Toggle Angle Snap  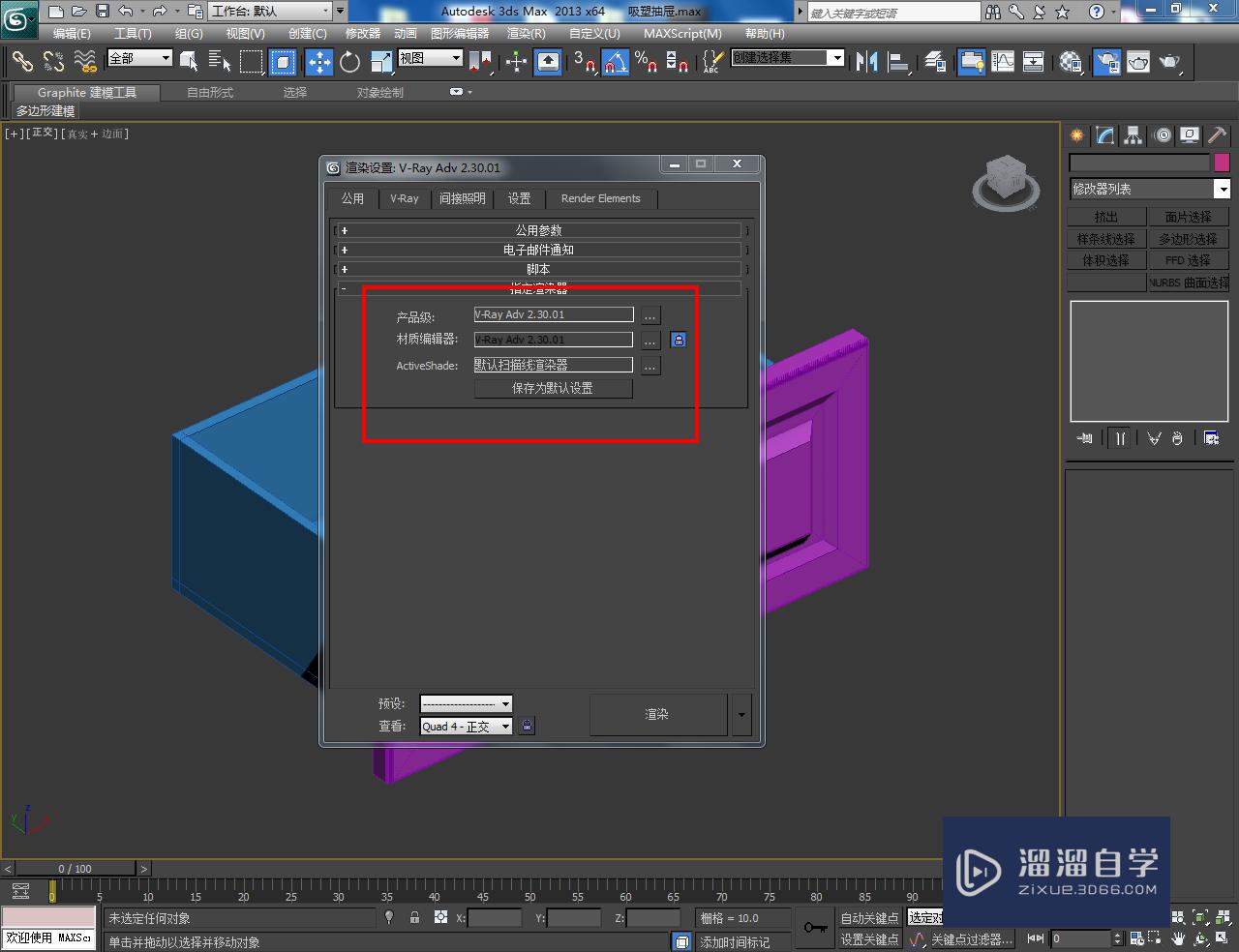616,62
